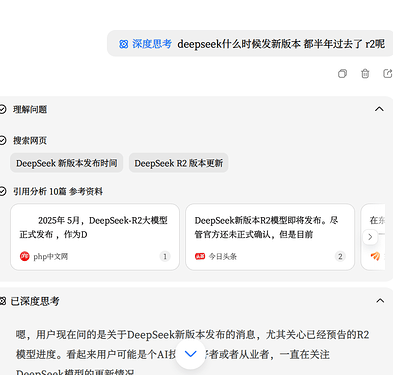The image size is (393, 375).
Task: Collapse the 已深度思考 section chevron
Action: [380, 301]
